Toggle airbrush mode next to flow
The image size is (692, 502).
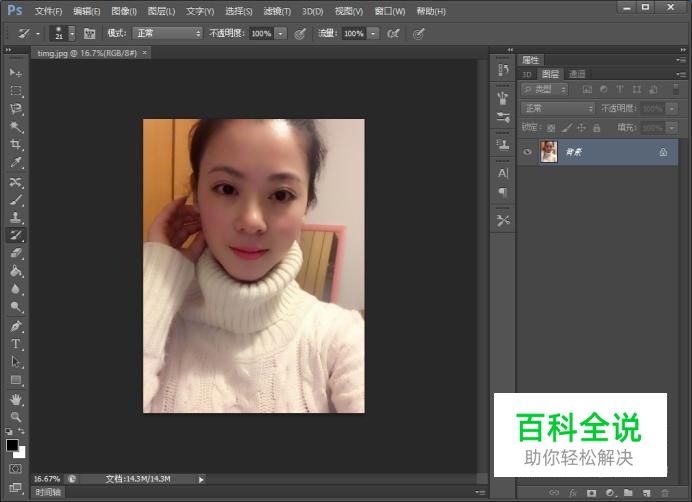(394, 33)
